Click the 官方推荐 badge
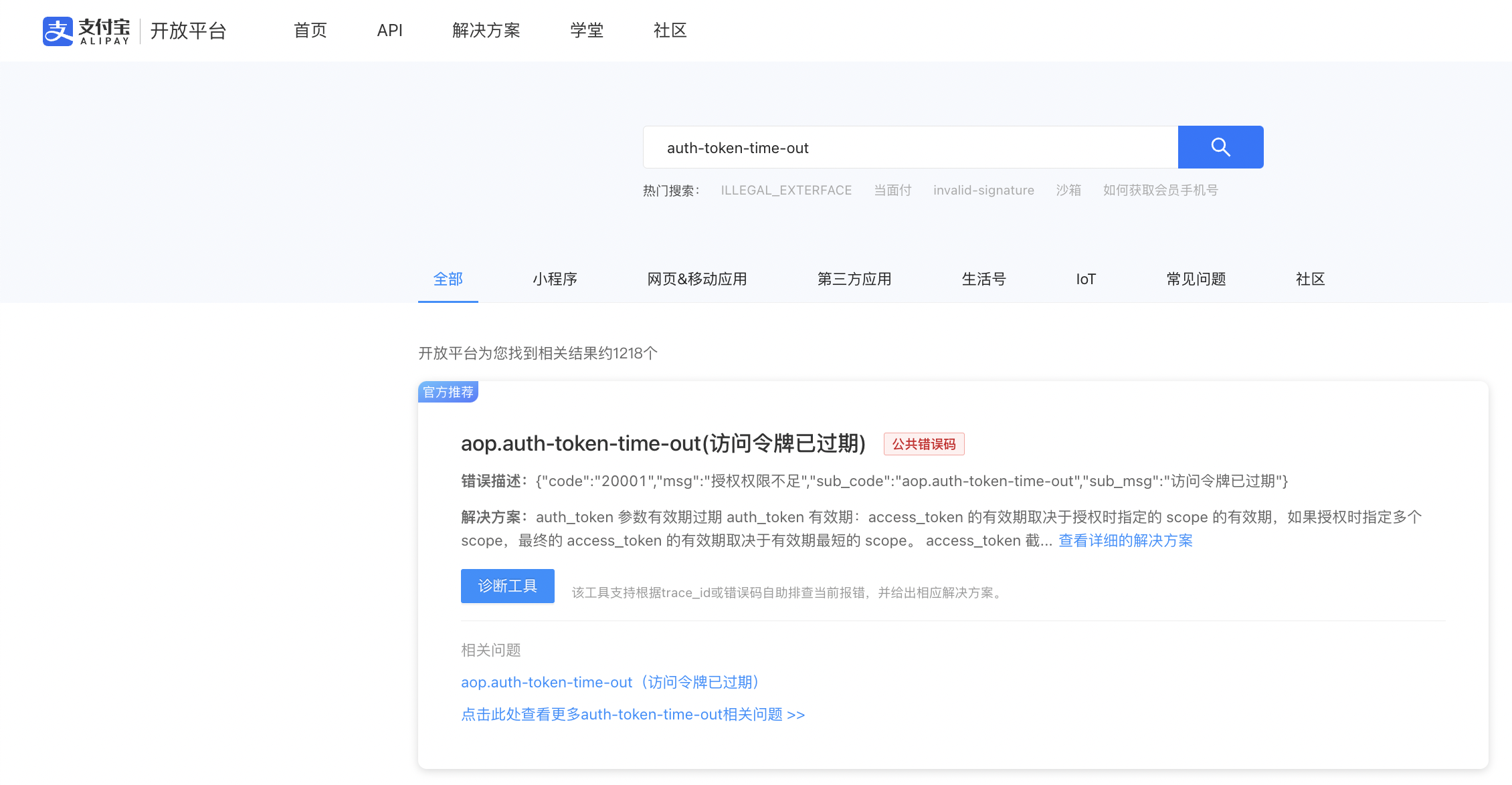The height and width of the screenshot is (785, 1512). tap(448, 392)
